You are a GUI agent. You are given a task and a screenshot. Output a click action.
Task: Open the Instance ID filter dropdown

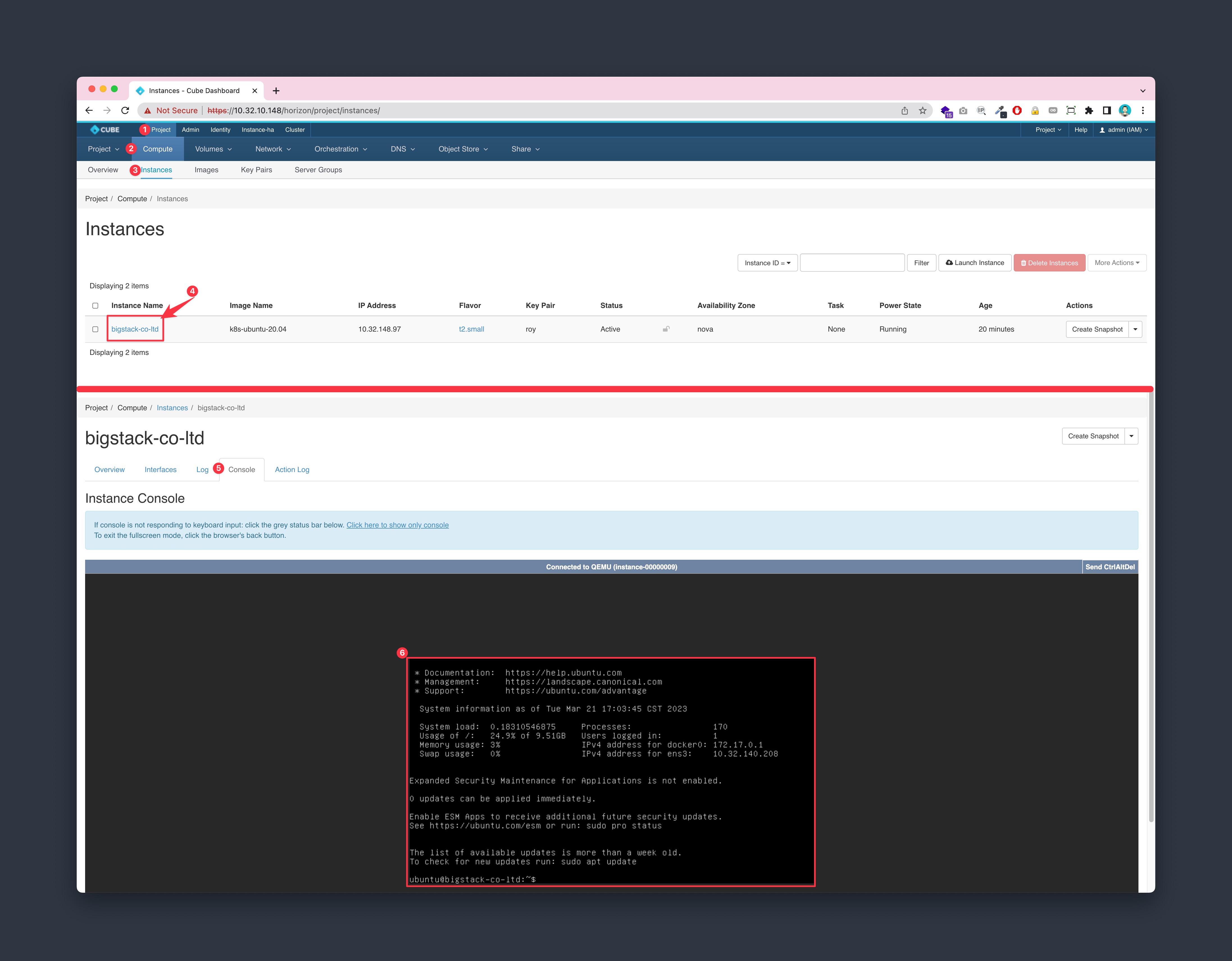click(x=767, y=263)
